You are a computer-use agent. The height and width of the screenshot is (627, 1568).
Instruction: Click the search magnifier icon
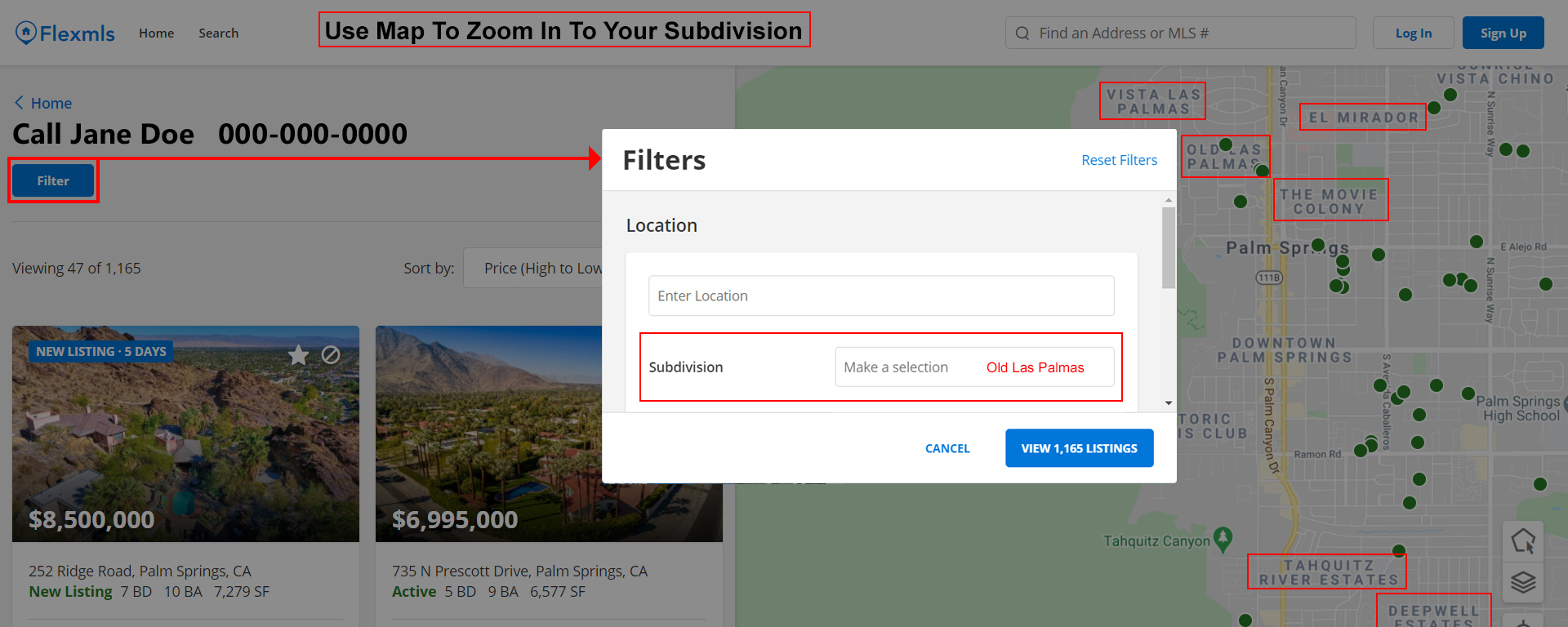coord(1022,33)
